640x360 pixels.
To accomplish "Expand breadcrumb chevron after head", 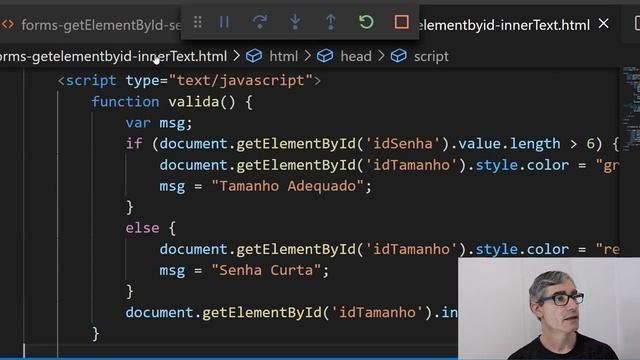I will pyautogui.click(x=381, y=56).
